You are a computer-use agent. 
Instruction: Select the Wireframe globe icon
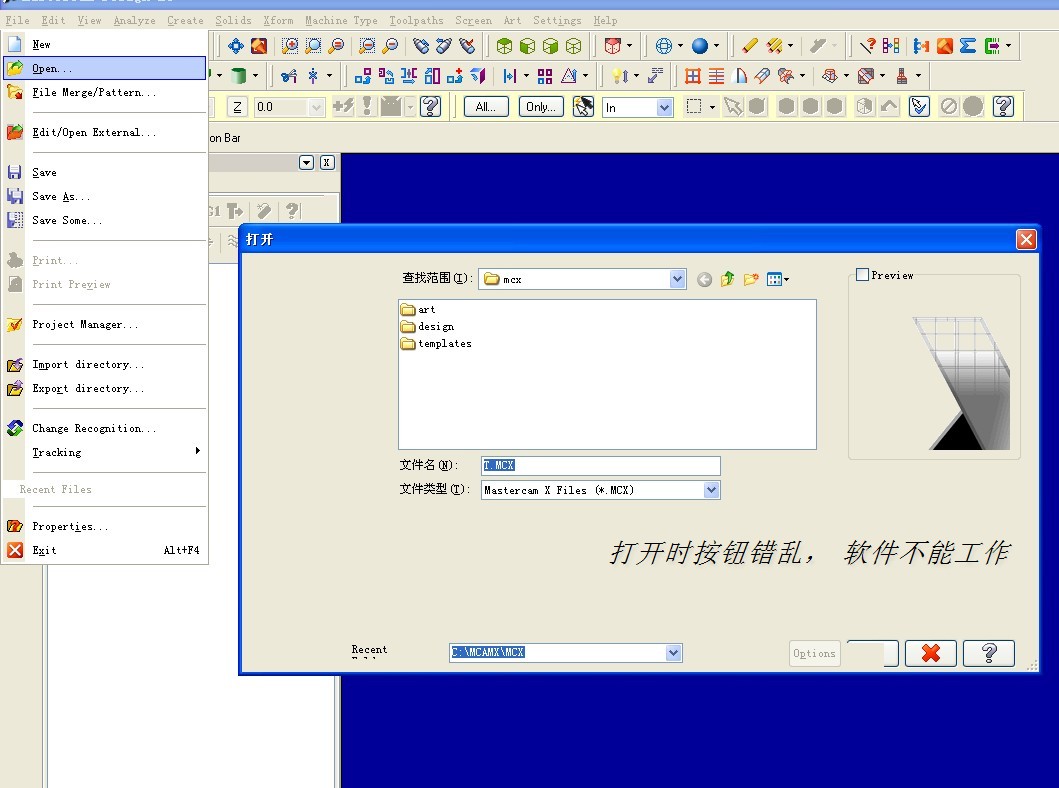664,46
